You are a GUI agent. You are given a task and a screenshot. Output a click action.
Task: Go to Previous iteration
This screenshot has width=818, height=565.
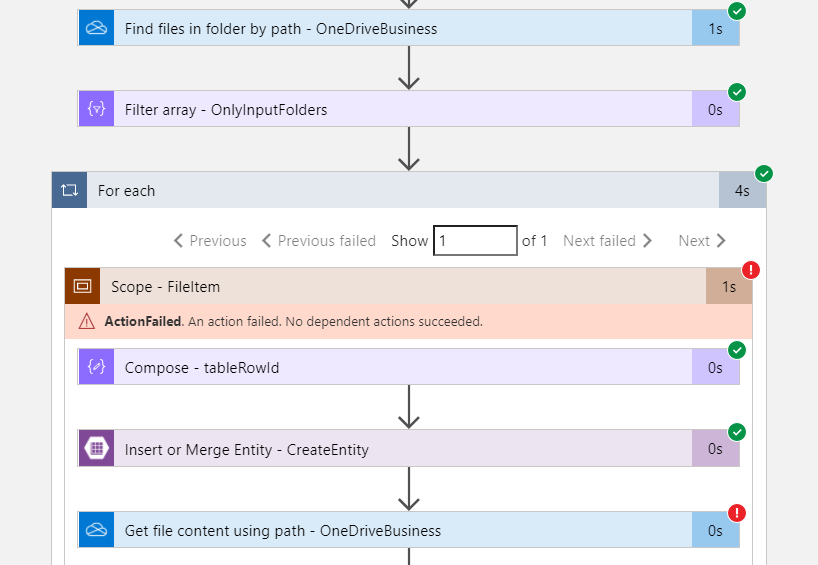tap(210, 241)
